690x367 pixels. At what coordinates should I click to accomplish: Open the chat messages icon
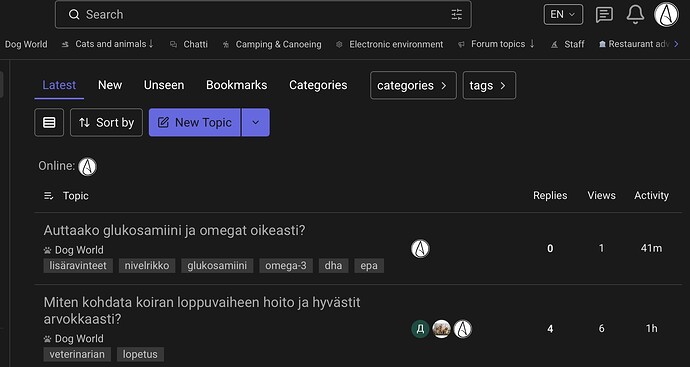[x=604, y=15]
